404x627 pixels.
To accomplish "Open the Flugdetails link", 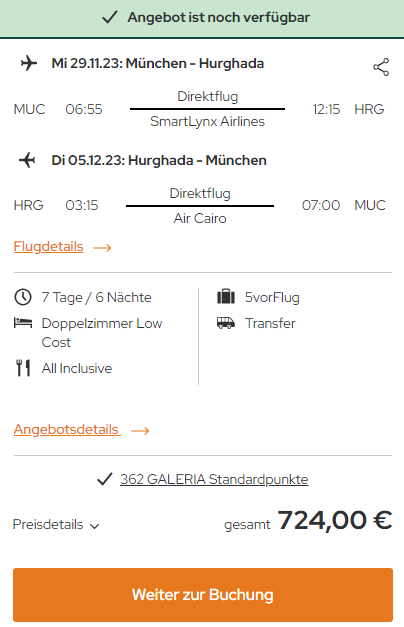I will tap(48, 247).
